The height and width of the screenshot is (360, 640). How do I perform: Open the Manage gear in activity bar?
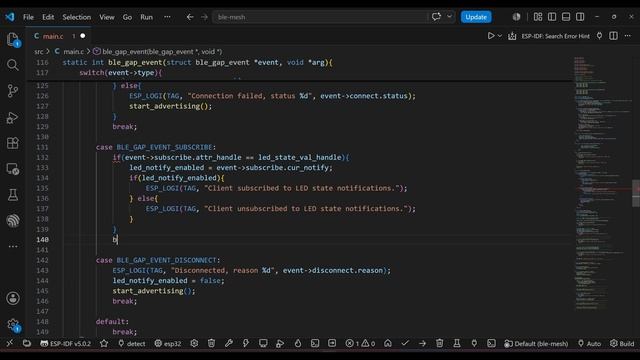(13, 325)
